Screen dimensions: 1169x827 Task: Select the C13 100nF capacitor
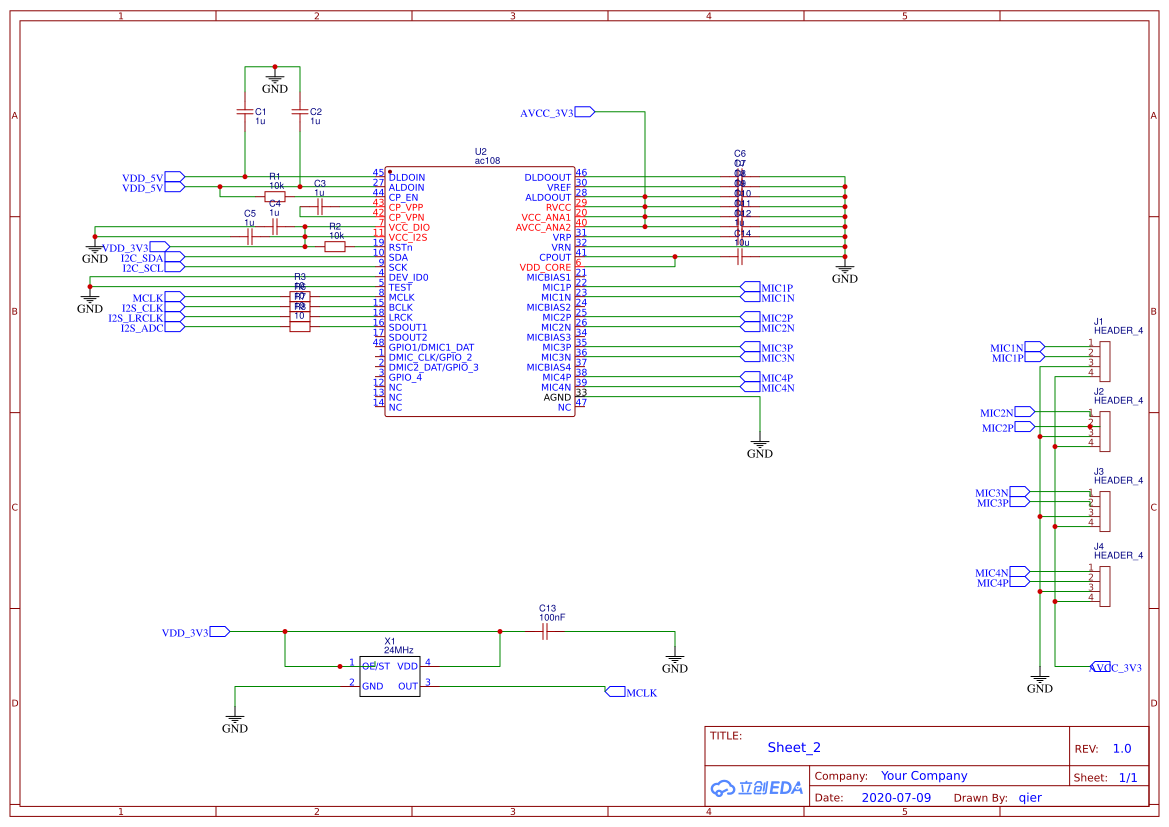pyautogui.click(x=545, y=631)
